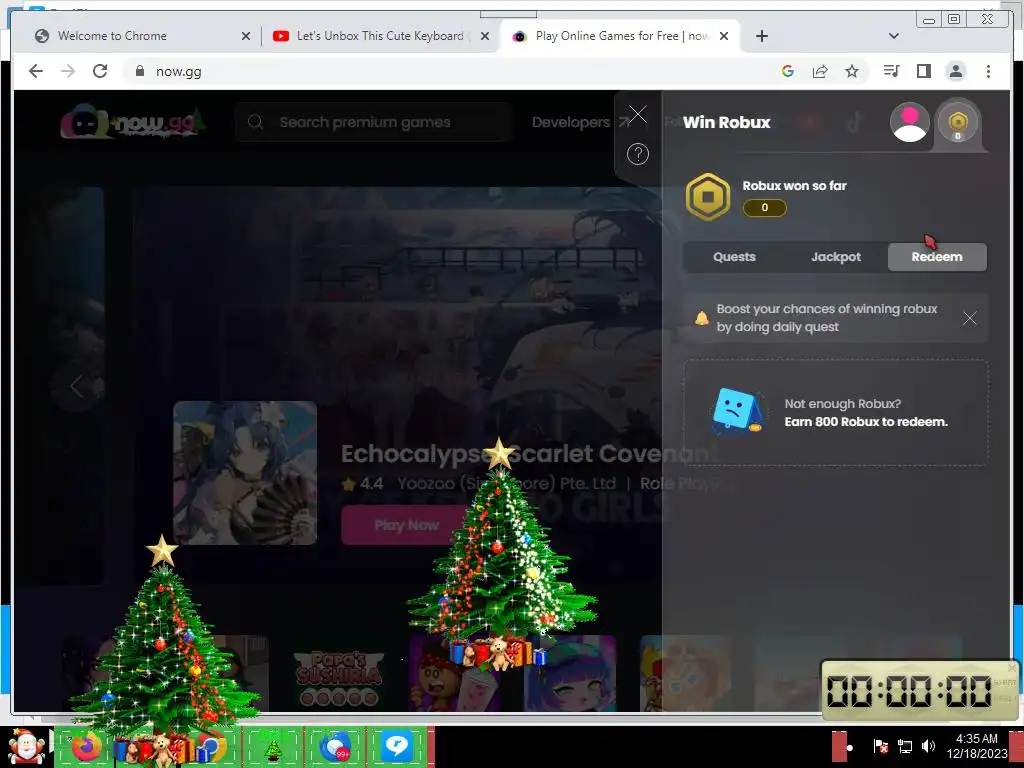Go to the previous carousel slide arrow

click(x=77, y=385)
